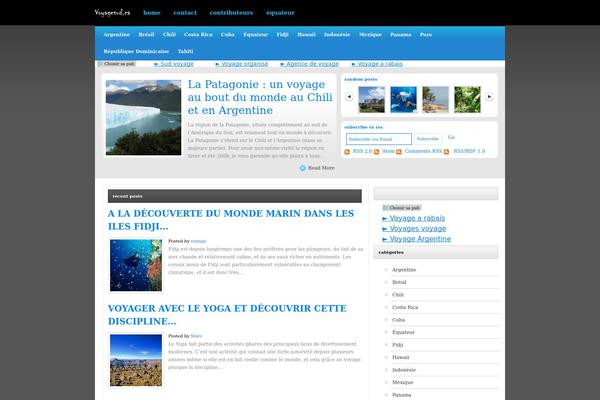The width and height of the screenshot is (600, 400).
Task: Open the Chili category in sidebar
Action: tap(398, 295)
